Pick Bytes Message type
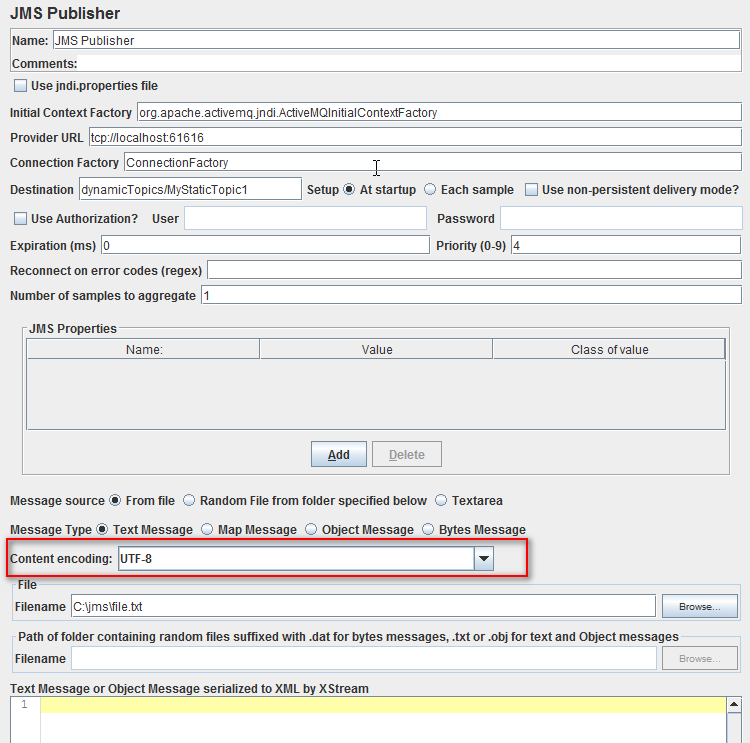Image resolution: width=750 pixels, height=743 pixels. pyautogui.click(x=429, y=530)
